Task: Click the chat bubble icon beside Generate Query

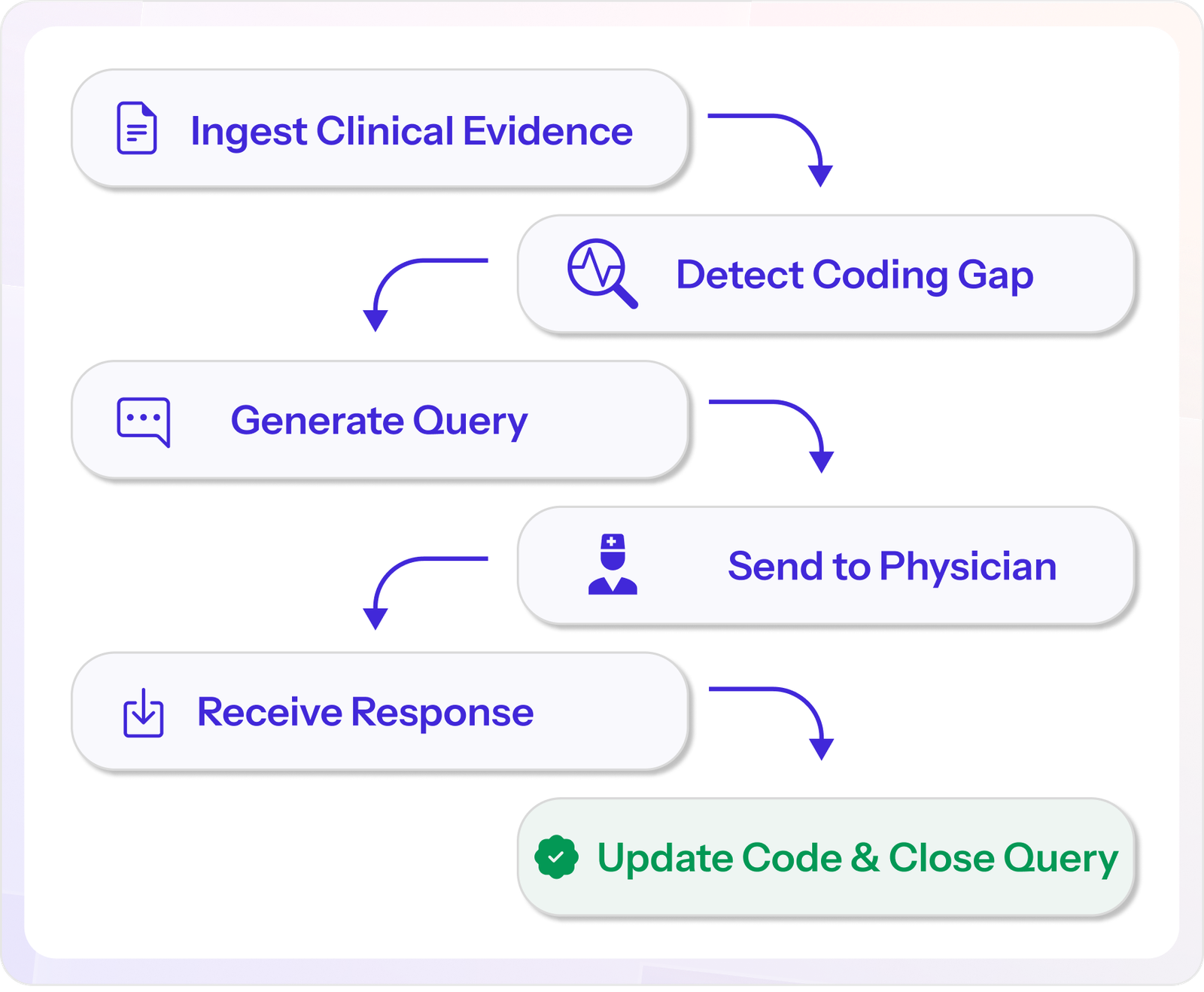Action: (144, 421)
